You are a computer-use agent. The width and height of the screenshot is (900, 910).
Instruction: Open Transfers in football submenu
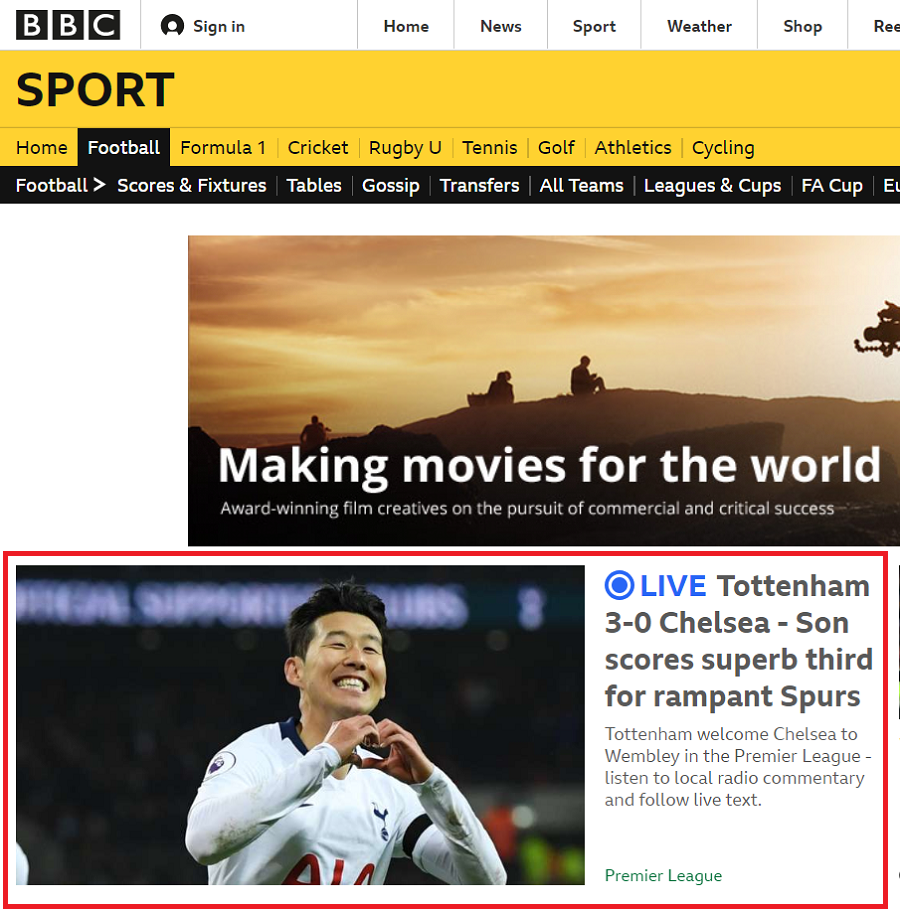click(479, 185)
